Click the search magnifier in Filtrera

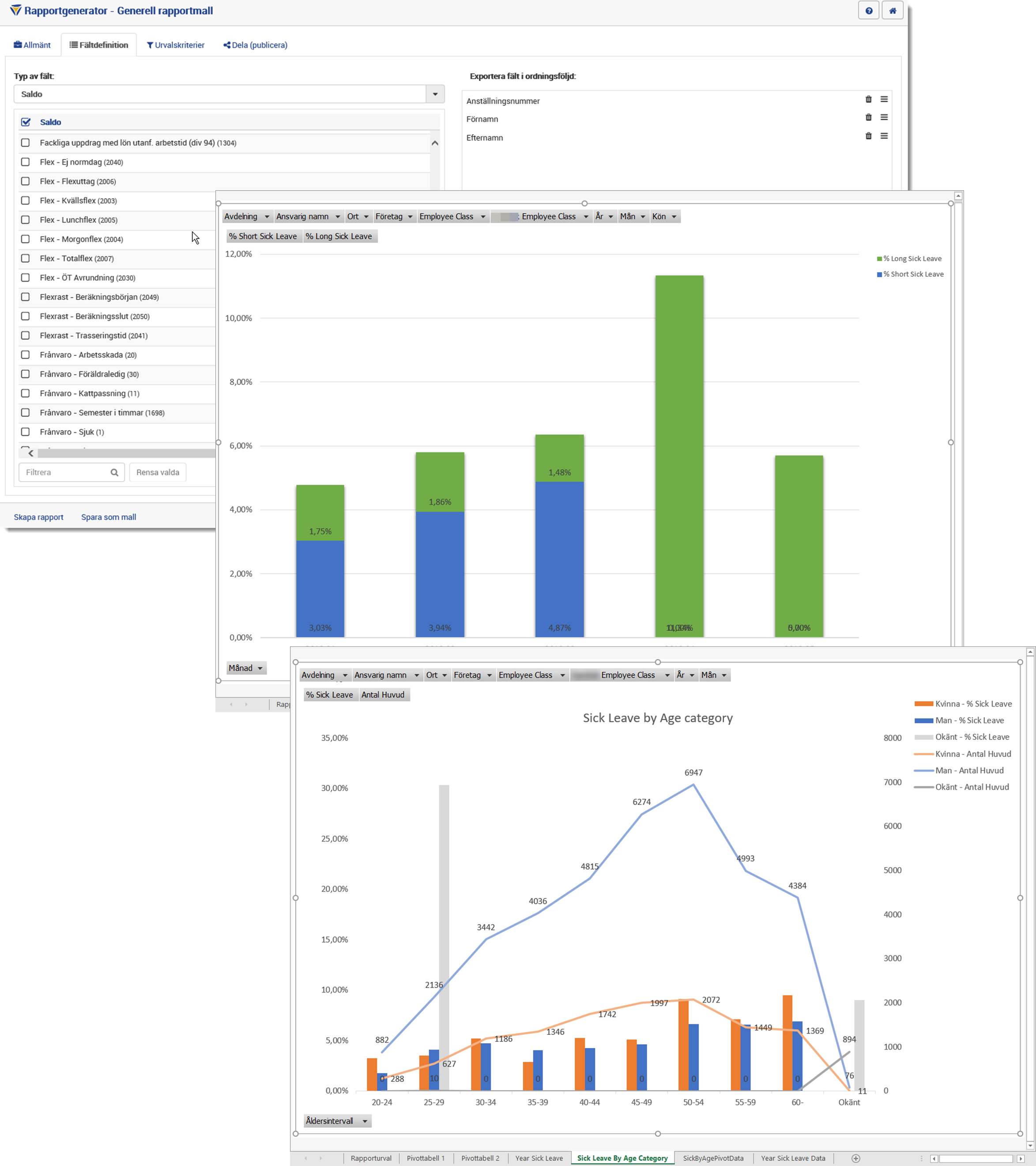click(114, 472)
